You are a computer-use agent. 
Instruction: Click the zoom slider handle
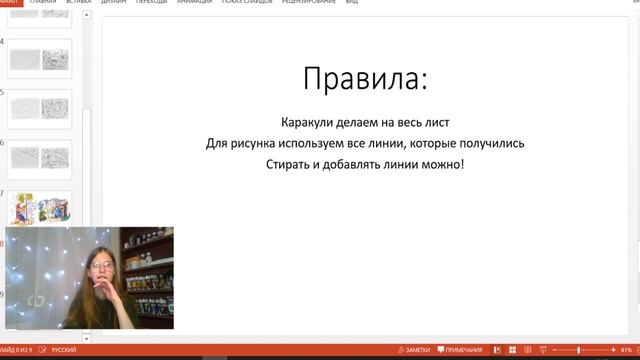click(x=578, y=350)
